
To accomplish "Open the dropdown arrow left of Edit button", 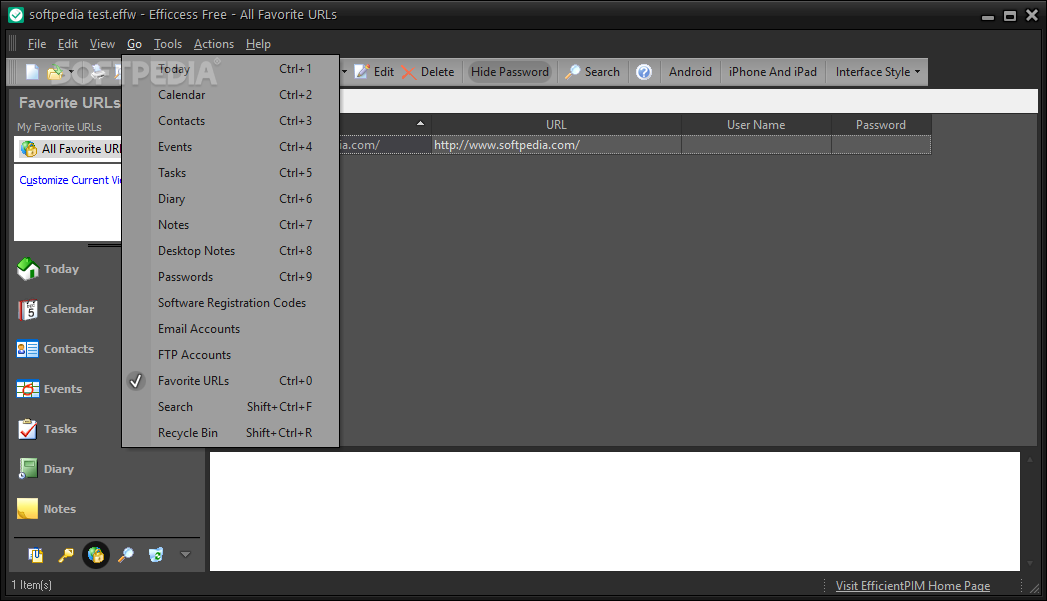I will [345, 72].
